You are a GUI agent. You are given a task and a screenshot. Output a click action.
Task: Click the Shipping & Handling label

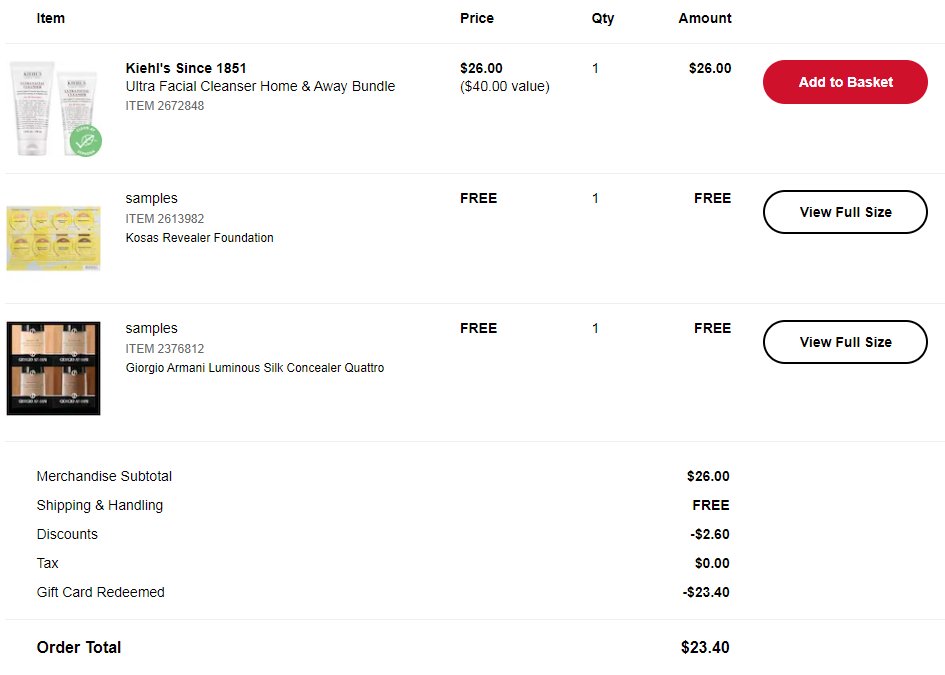tap(100, 505)
